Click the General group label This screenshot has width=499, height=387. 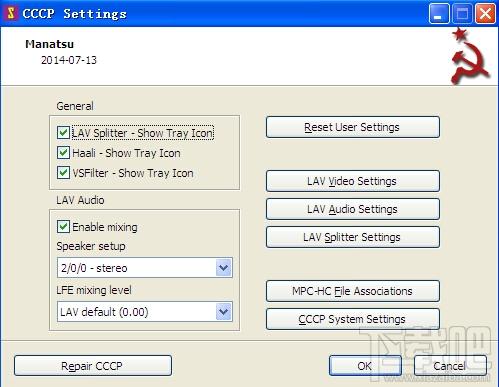point(75,106)
